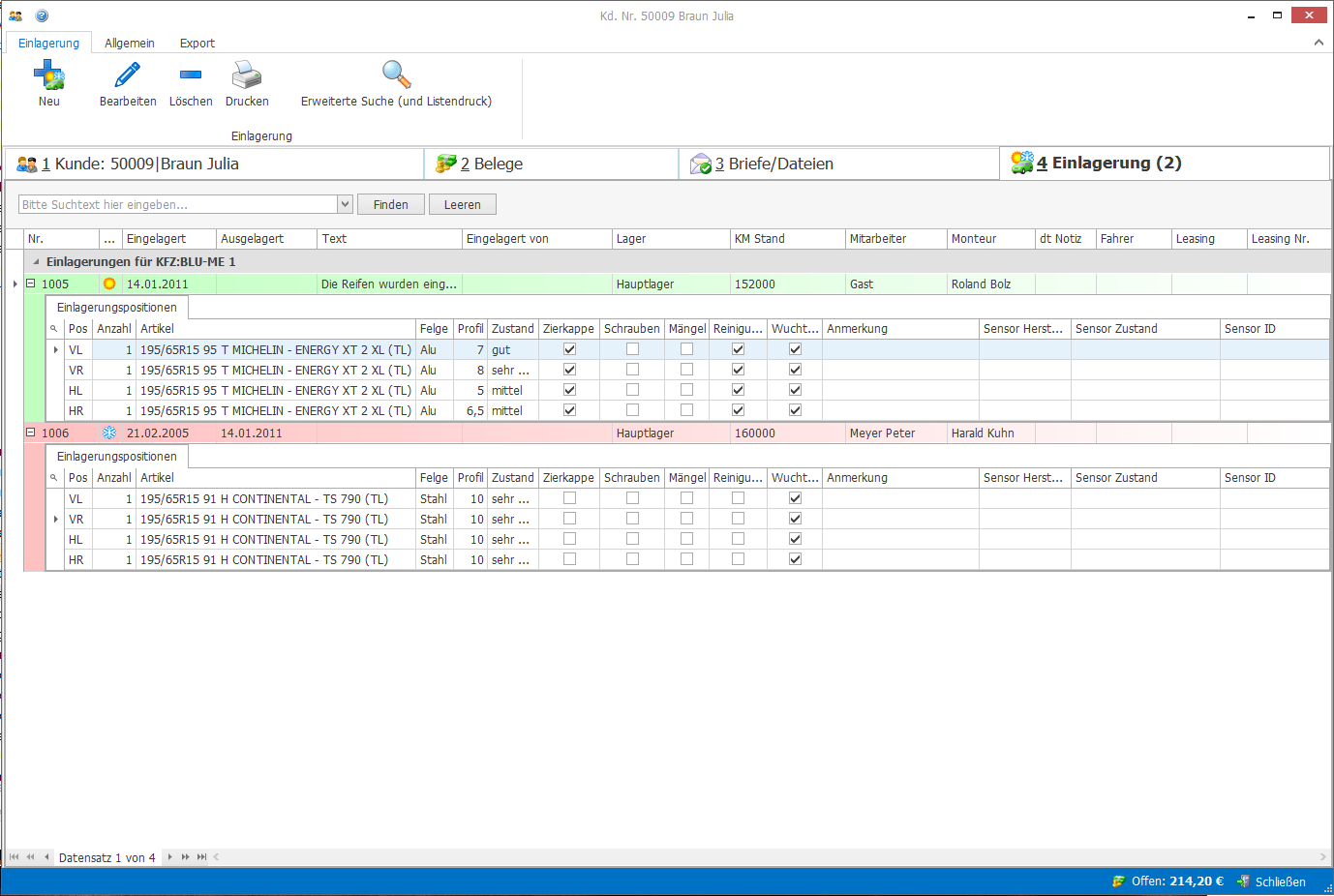
Task: Click summer sun icon in row 1005
Action: click(109, 284)
